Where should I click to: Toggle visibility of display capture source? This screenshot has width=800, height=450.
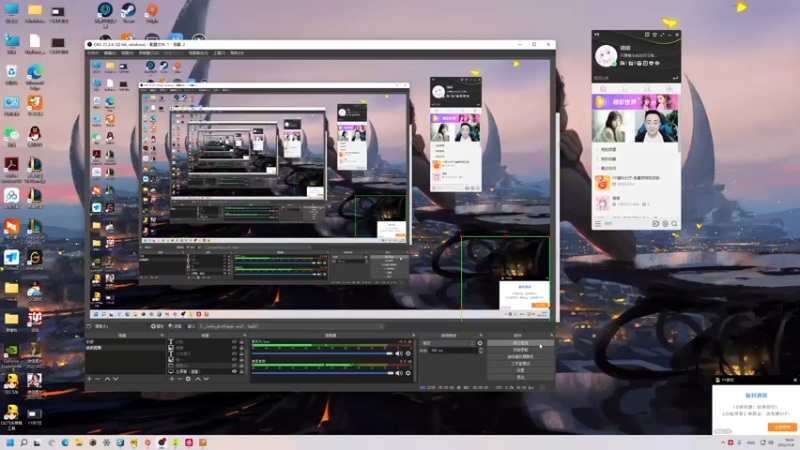[235, 371]
